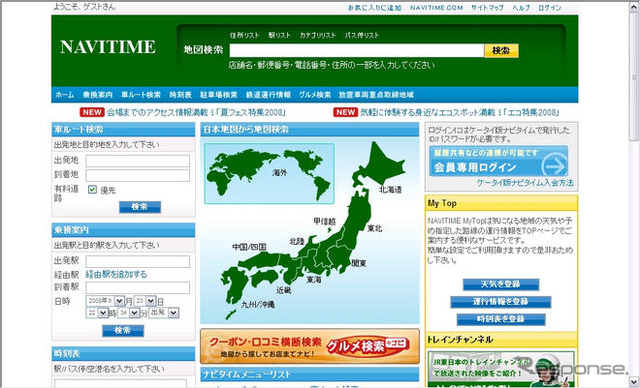Open the サイトマップ link
This screenshot has height=388, width=640.
coord(487,8)
